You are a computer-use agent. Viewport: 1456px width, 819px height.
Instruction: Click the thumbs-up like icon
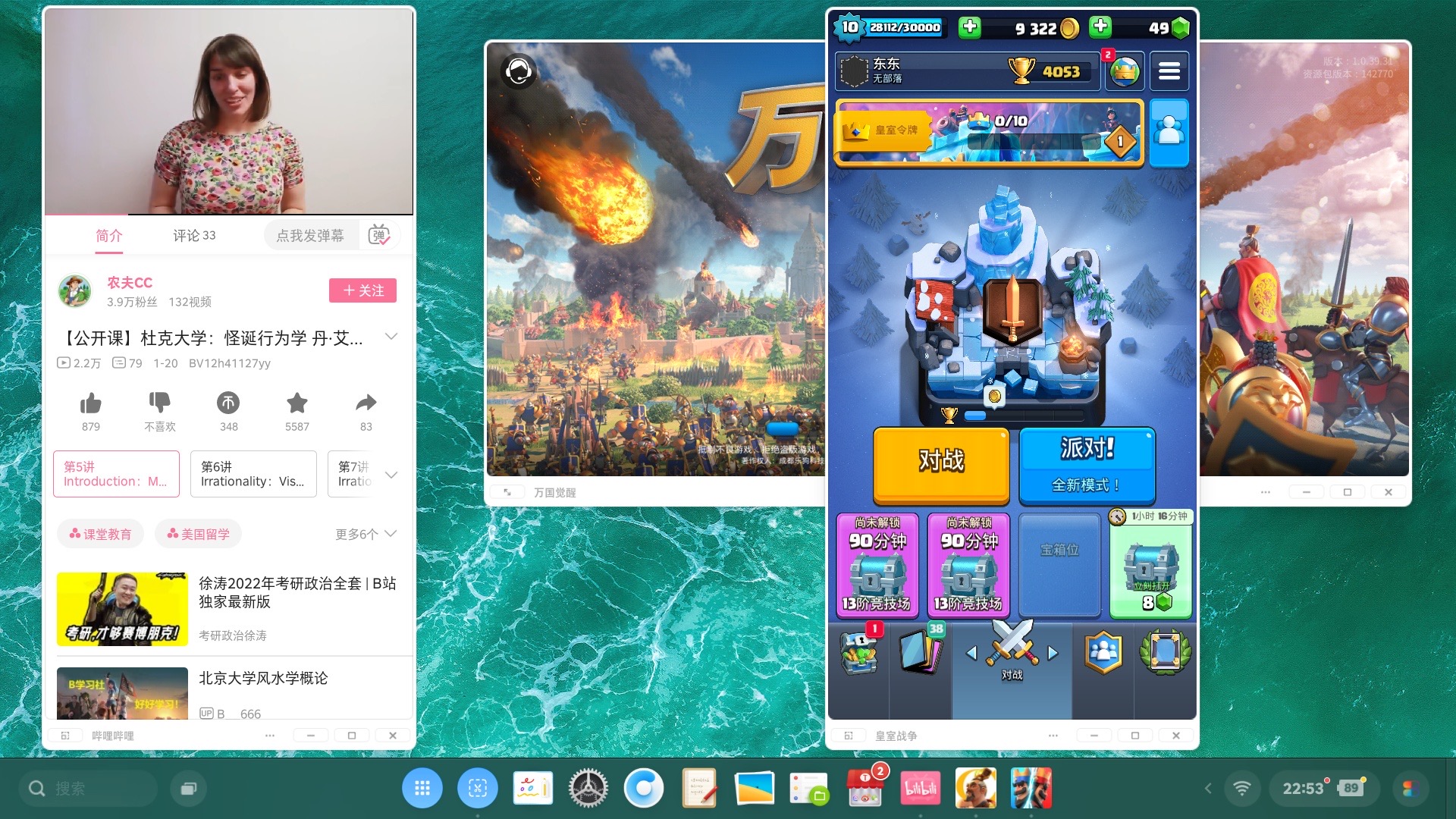90,403
